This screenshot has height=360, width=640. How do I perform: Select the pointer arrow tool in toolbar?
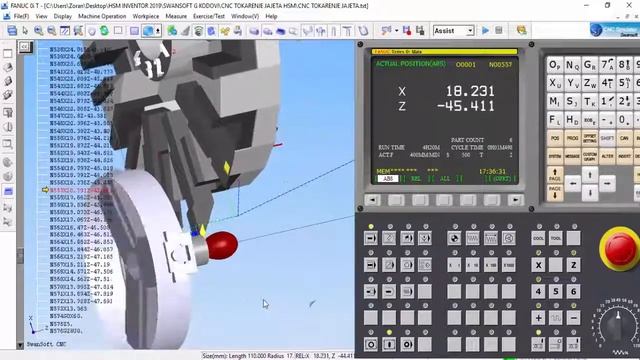[x=25, y=31]
